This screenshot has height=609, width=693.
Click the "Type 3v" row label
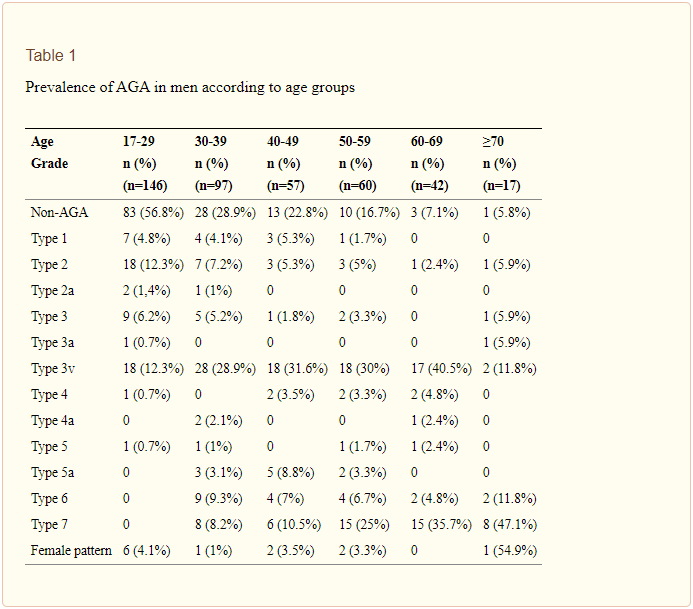pos(53,368)
